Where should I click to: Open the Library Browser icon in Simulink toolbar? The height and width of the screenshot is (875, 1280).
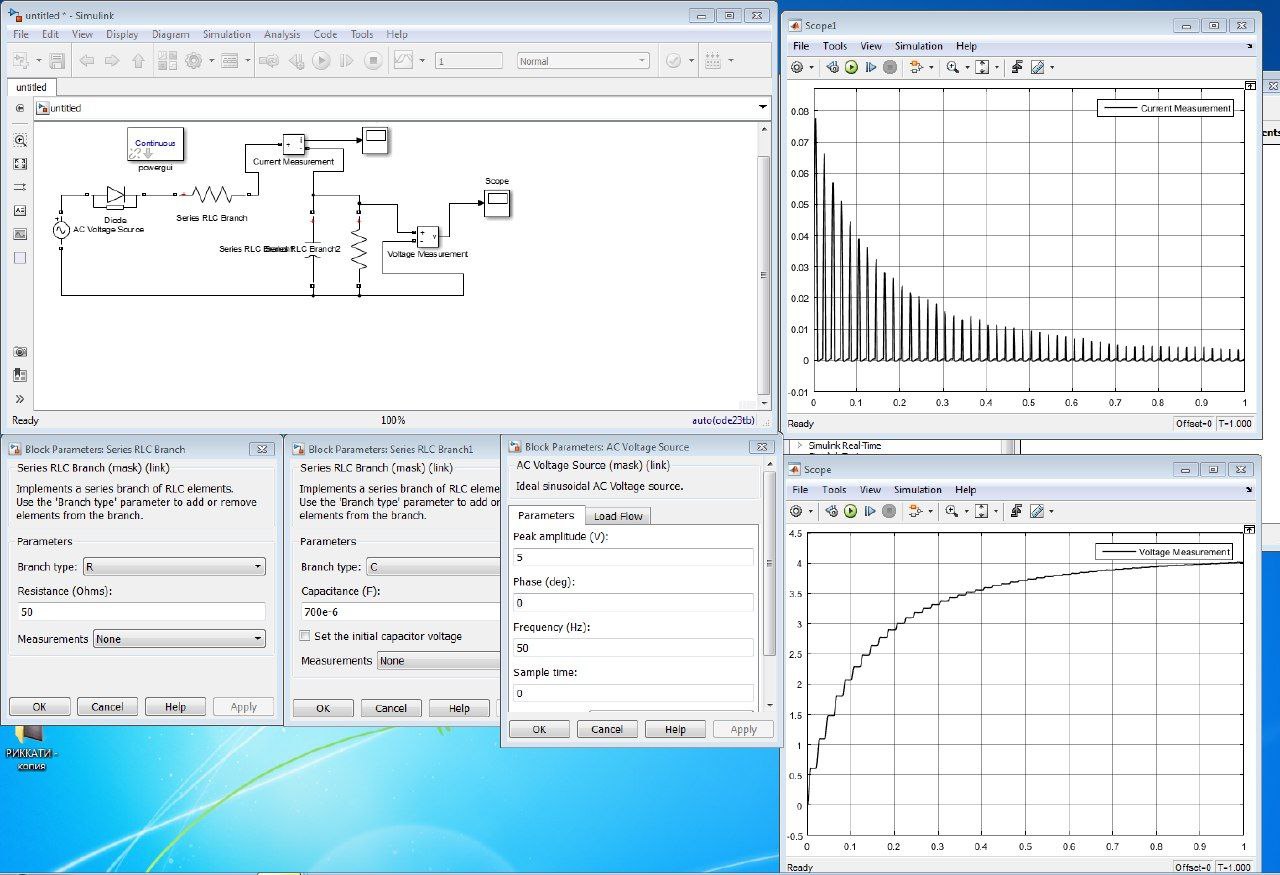tap(165, 61)
